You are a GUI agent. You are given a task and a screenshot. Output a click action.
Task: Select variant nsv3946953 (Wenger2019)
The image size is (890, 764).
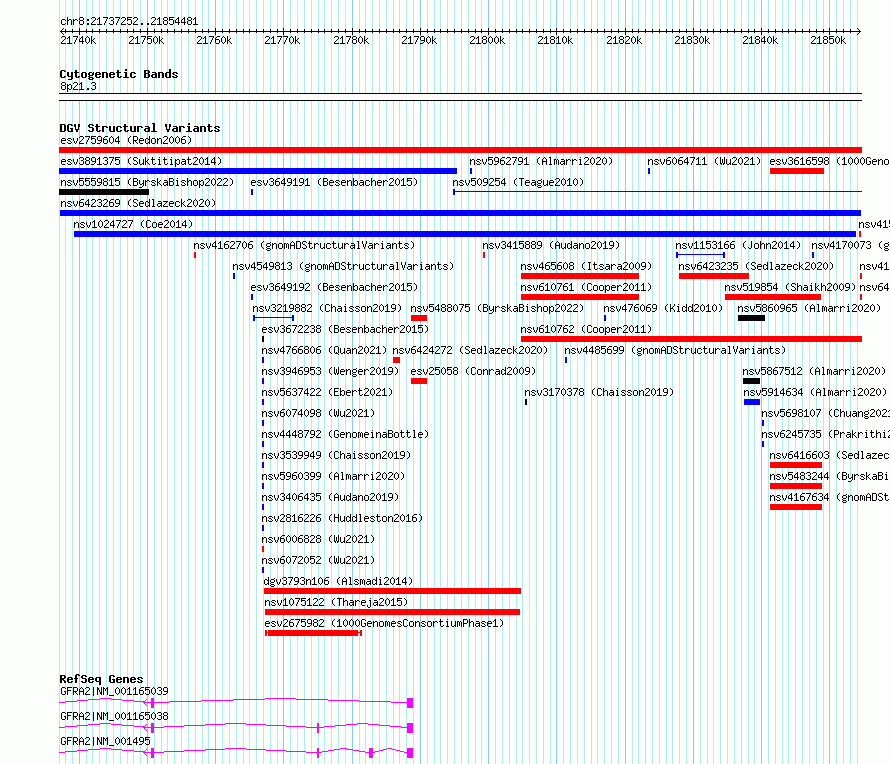[330, 371]
